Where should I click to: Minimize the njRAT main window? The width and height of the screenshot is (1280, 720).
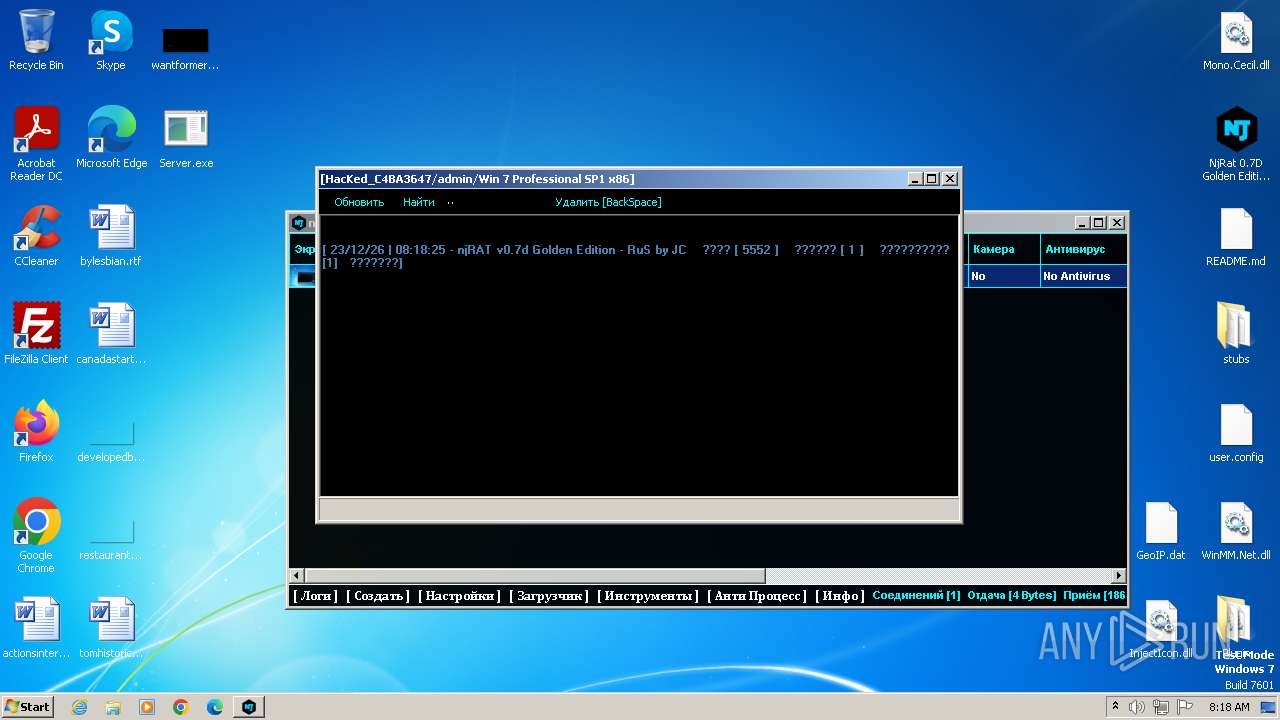(1081, 223)
